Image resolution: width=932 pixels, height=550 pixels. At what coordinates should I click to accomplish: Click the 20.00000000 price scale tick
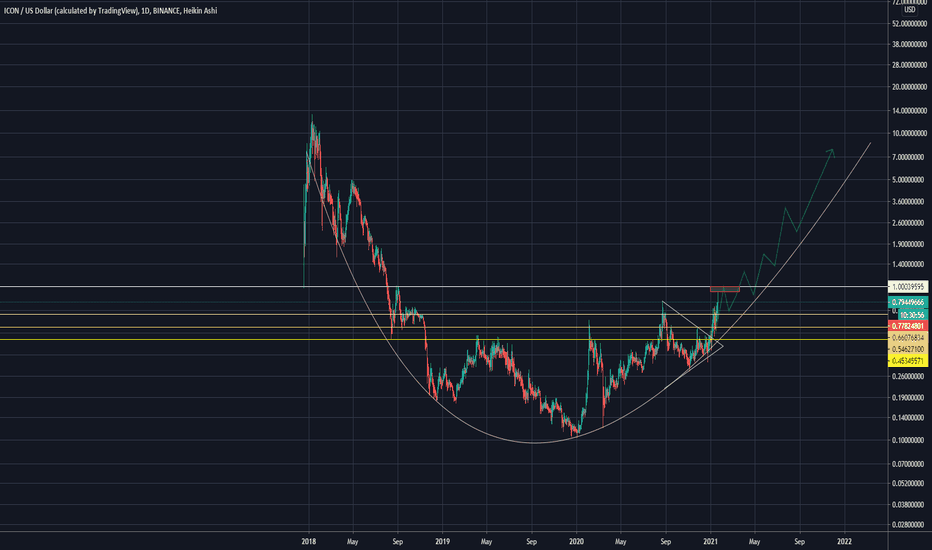(909, 87)
